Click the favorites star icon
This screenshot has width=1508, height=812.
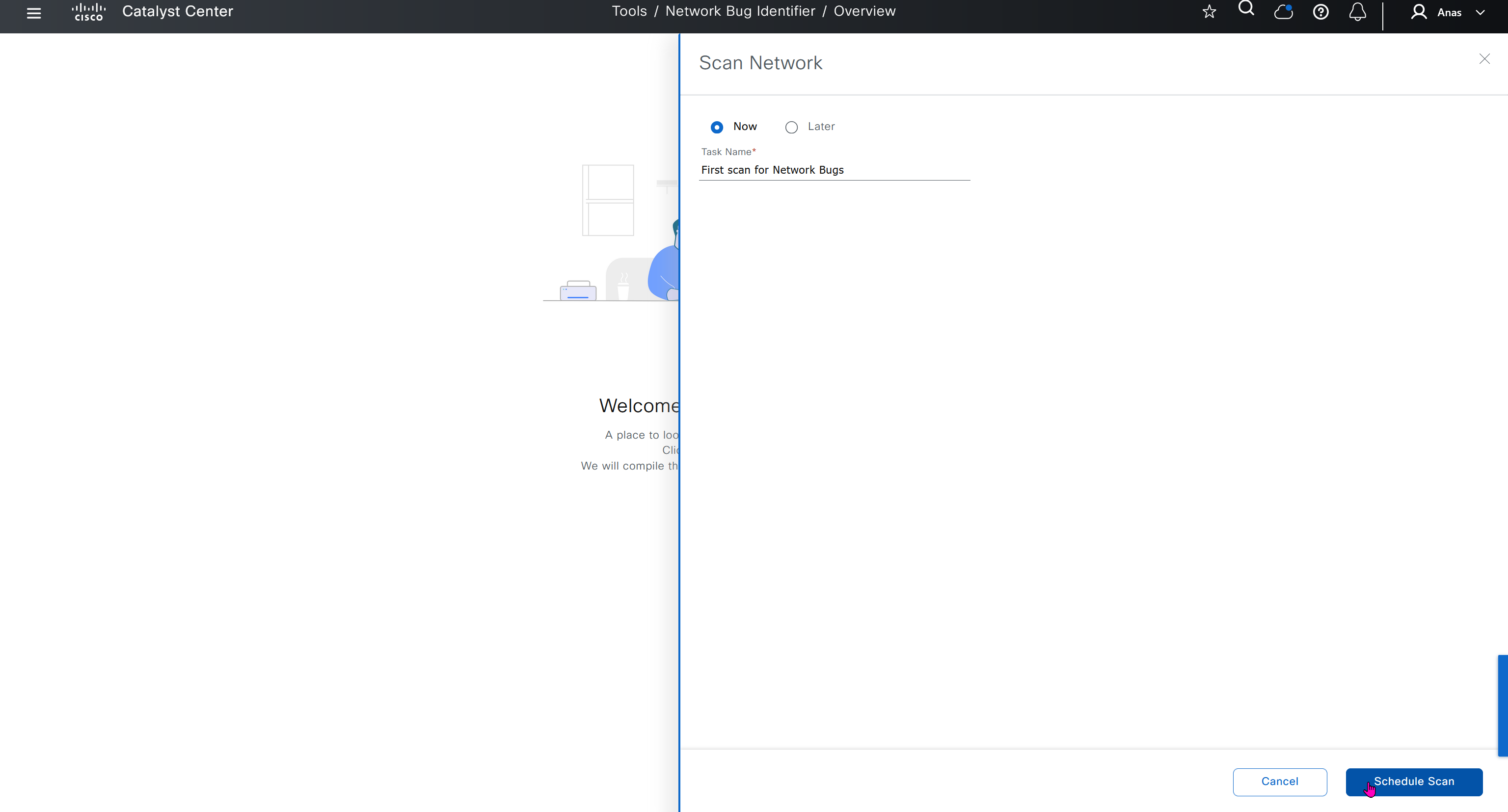[1209, 12]
